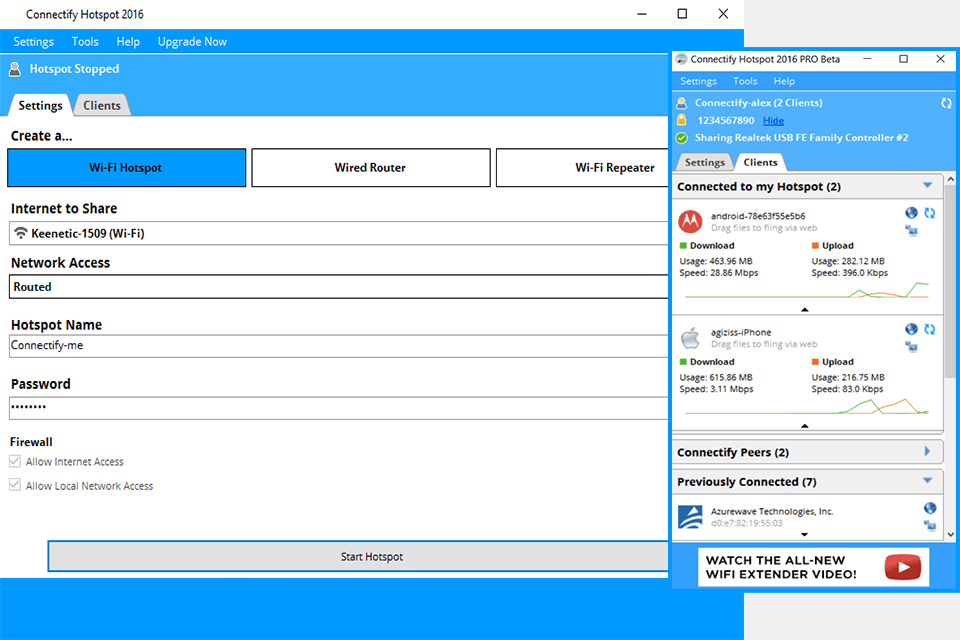
Task: Switch to Settings tab in PRO Beta window
Action: click(x=704, y=162)
